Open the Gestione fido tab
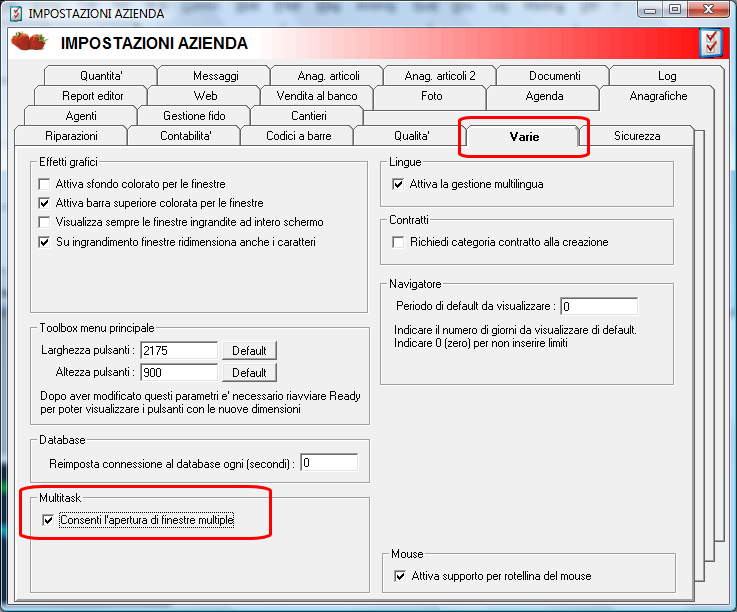Image resolution: width=737 pixels, height=612 pixels. [x=194, y=116]
